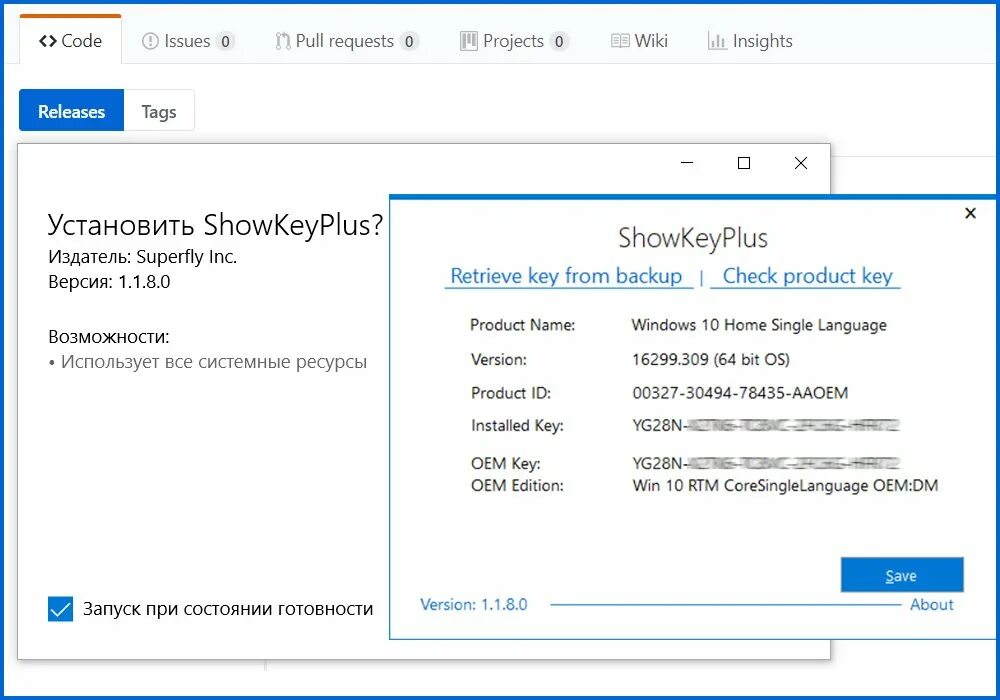Click the Issues count badge
This screenshot has height=700, width=1000.
[x=225, y=41]
